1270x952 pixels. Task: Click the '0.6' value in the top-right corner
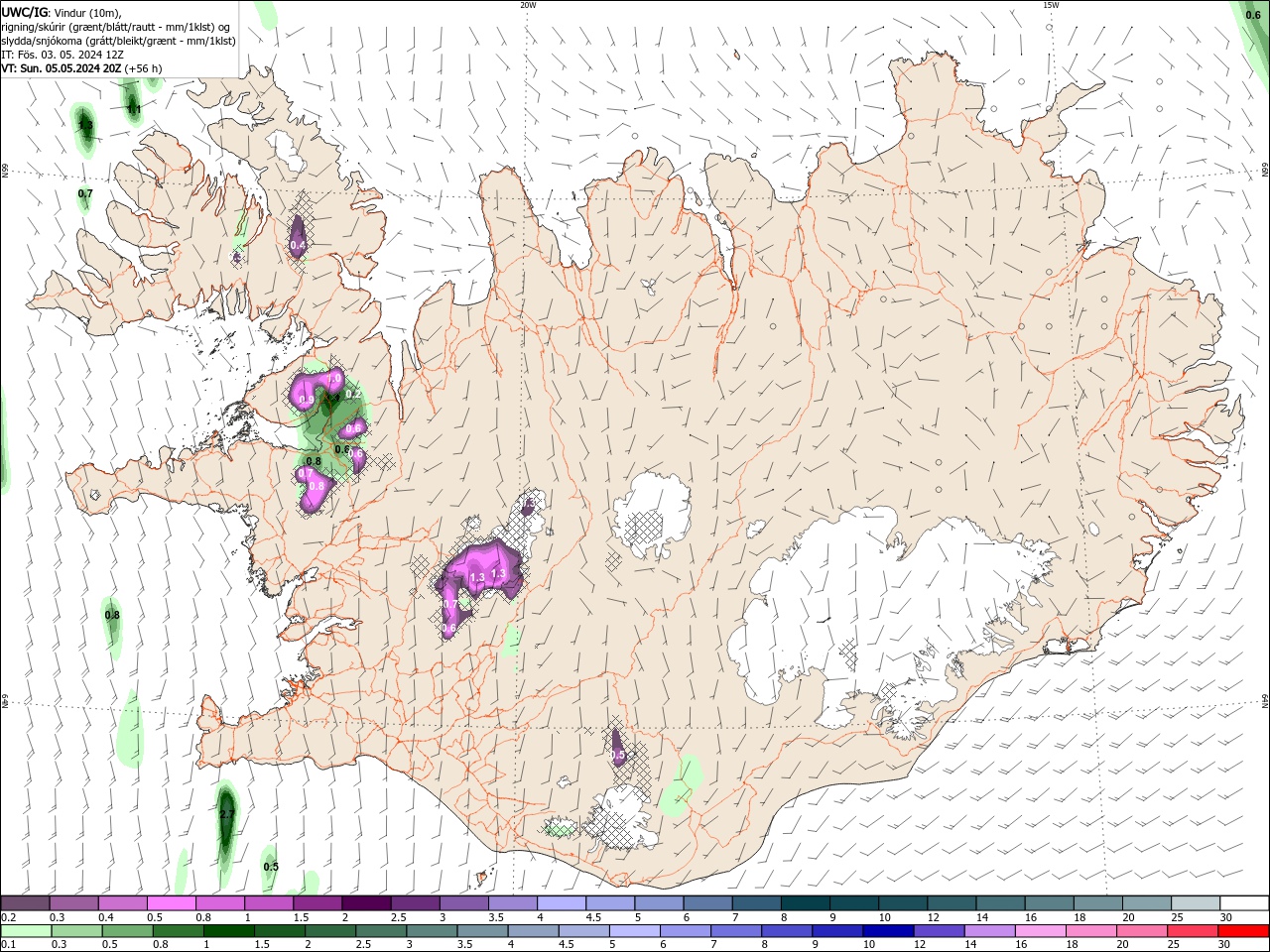tap(1252, 15)
